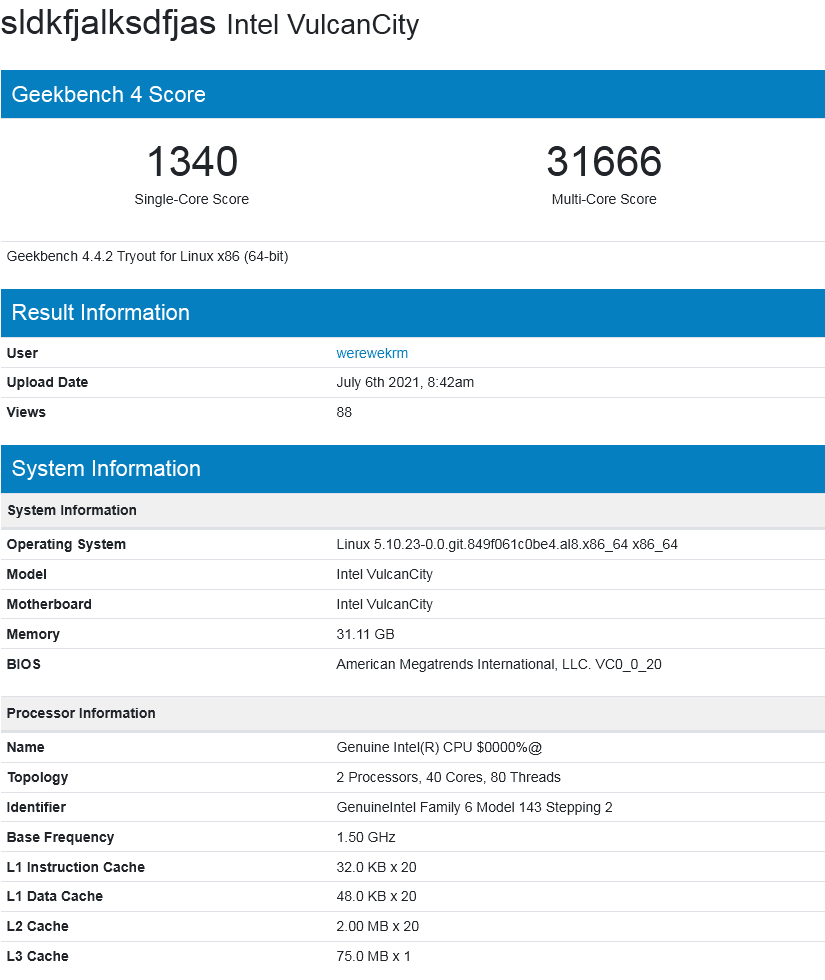Select the Motherboard value 'Intel VulcanCity'
The width and height of the screenshot is (825, 980).
(384, 604)
